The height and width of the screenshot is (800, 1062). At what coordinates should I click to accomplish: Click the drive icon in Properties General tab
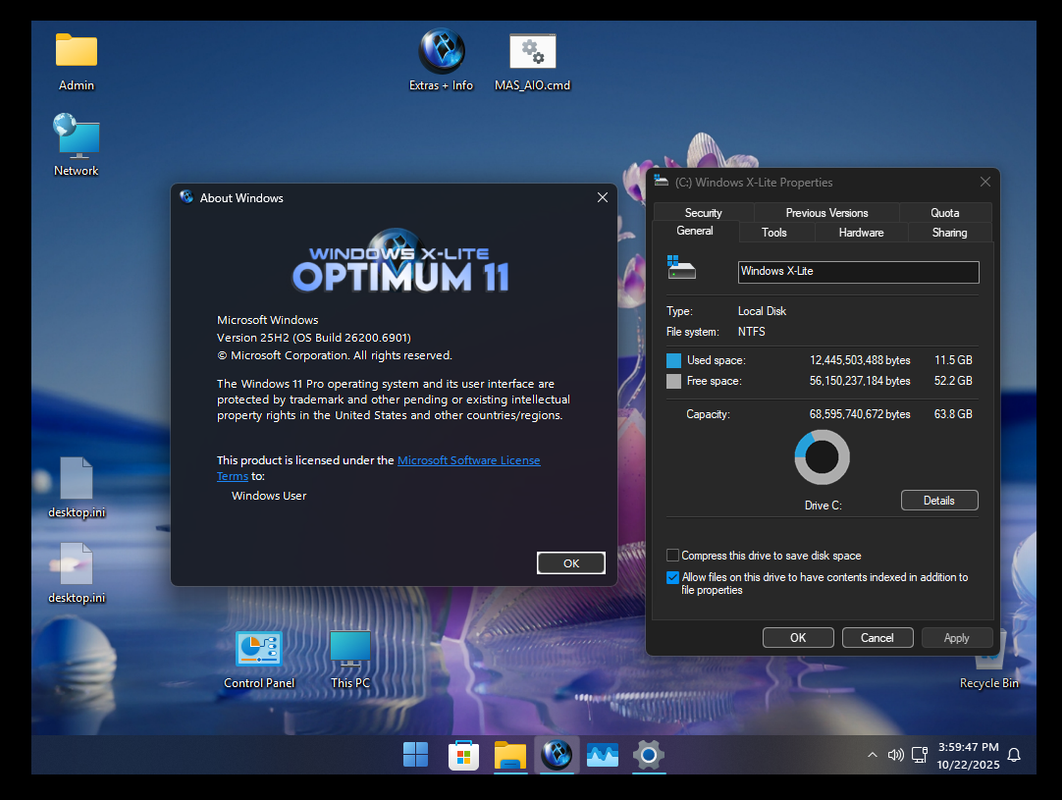681,268
